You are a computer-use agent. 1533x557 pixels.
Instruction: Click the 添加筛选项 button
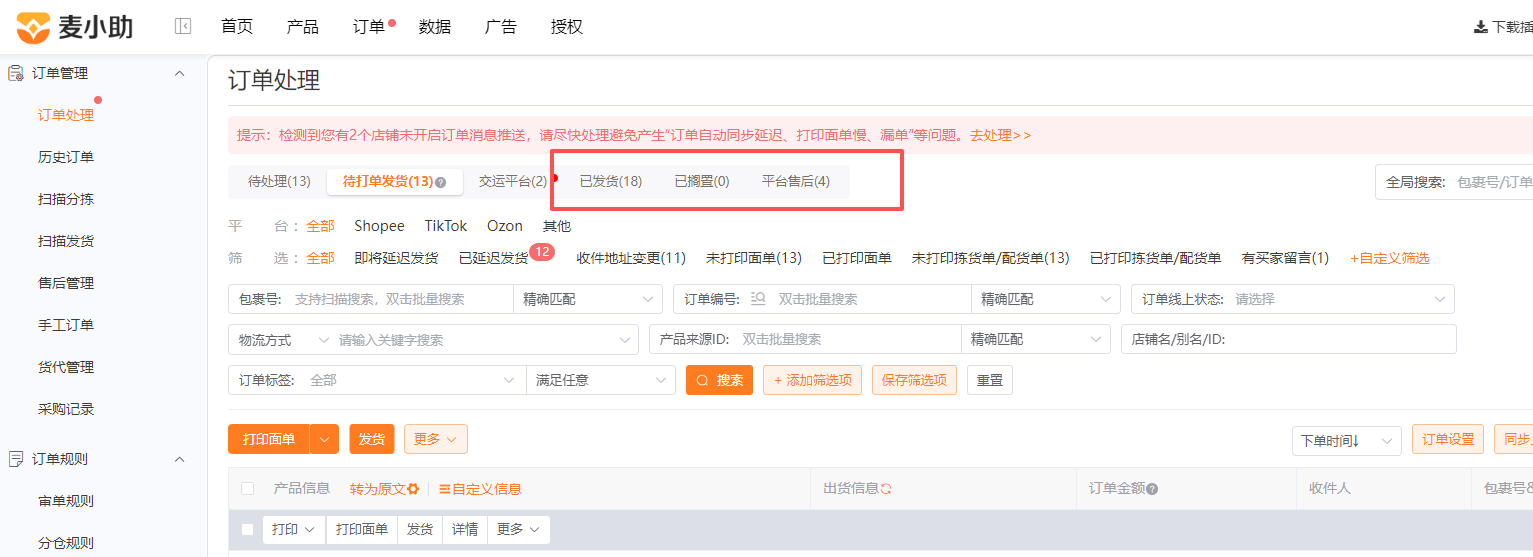point(812,380)
